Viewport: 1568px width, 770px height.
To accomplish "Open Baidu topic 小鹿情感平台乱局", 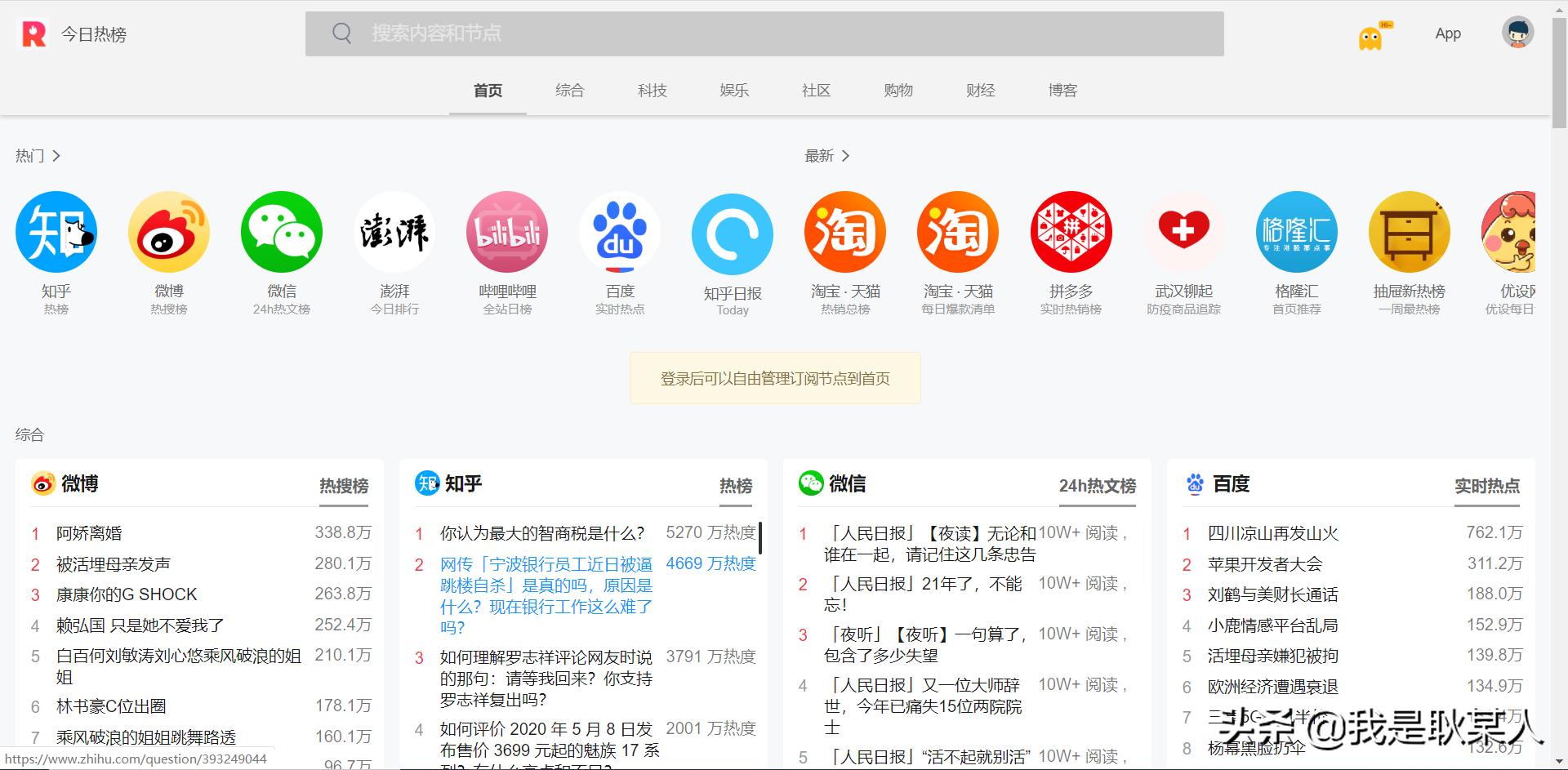I will 1273,625.
